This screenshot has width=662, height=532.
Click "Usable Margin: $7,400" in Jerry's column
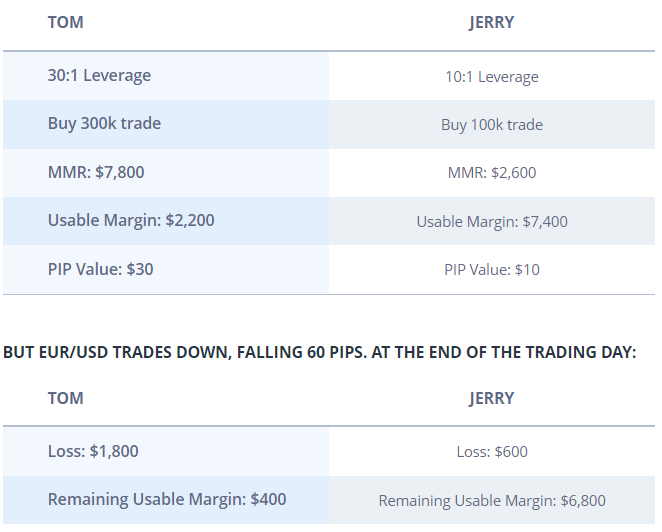[491, 222]
